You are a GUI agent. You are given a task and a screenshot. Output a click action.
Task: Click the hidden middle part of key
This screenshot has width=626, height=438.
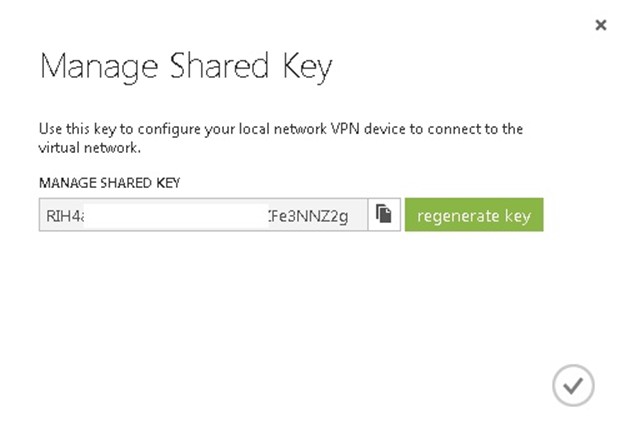click(176, 216)
